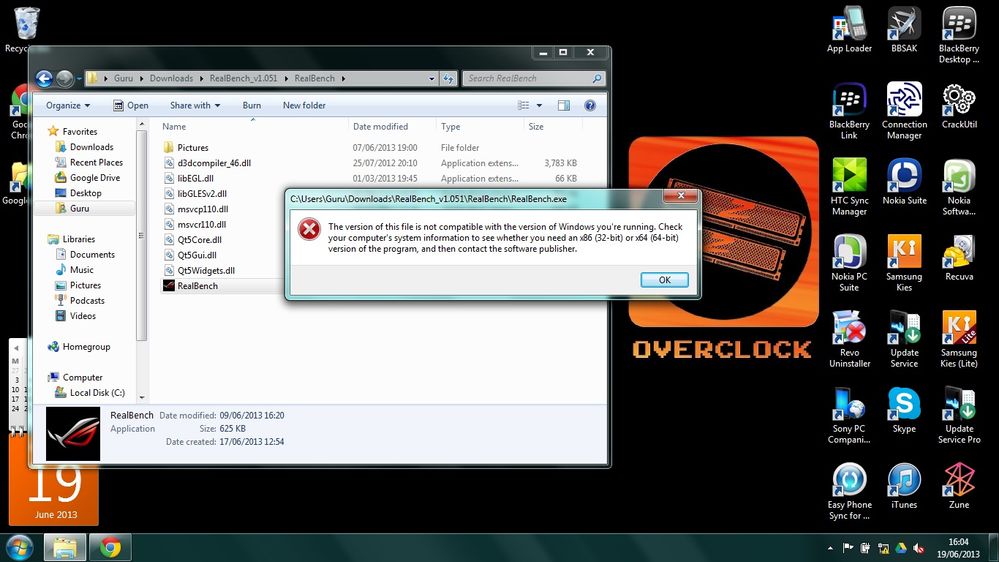Sort by Size column header
This screenshot has height=562, width=999.
[x=552, y=126]
